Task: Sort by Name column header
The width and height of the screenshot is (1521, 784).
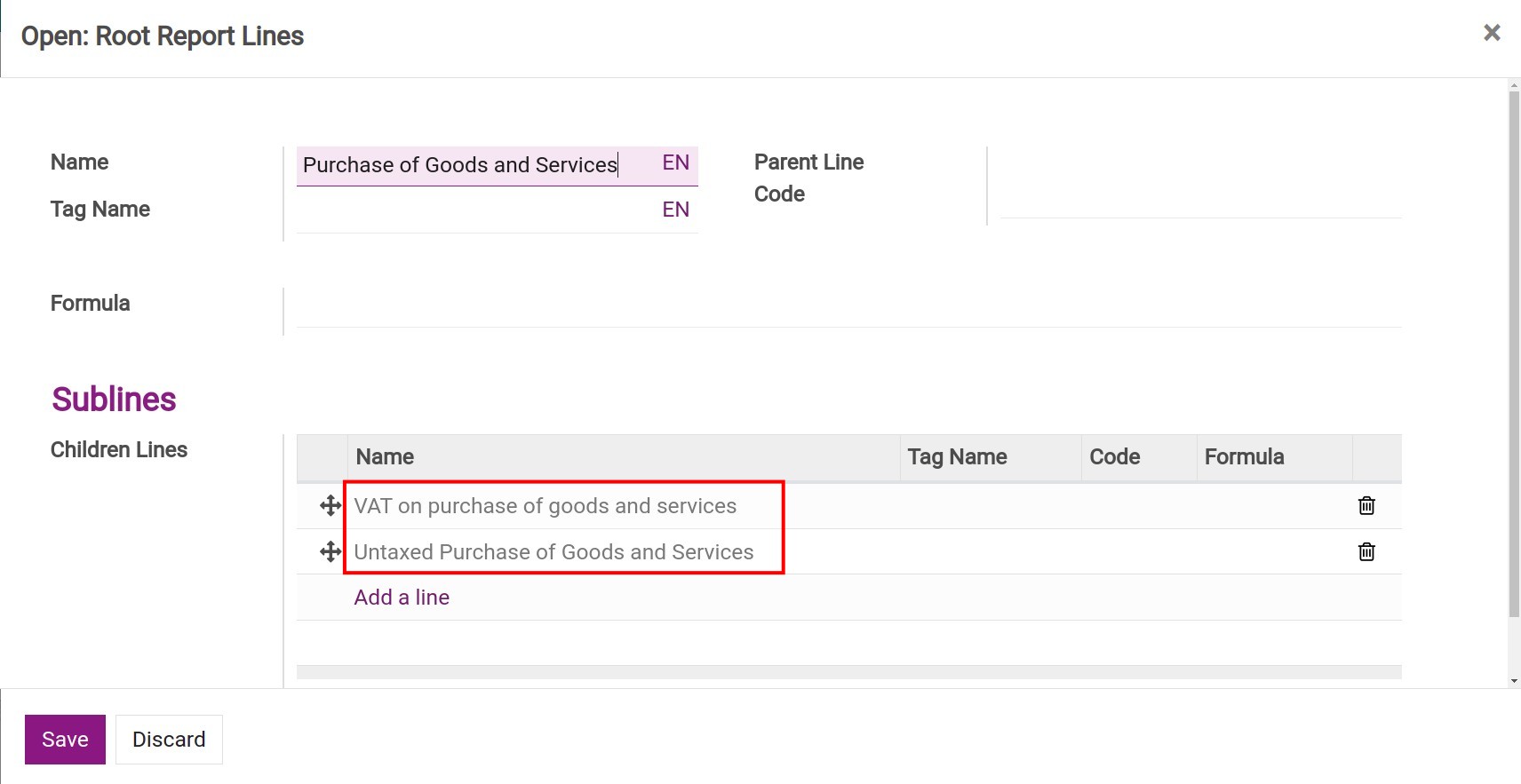Action: click(x=623, y=457)
